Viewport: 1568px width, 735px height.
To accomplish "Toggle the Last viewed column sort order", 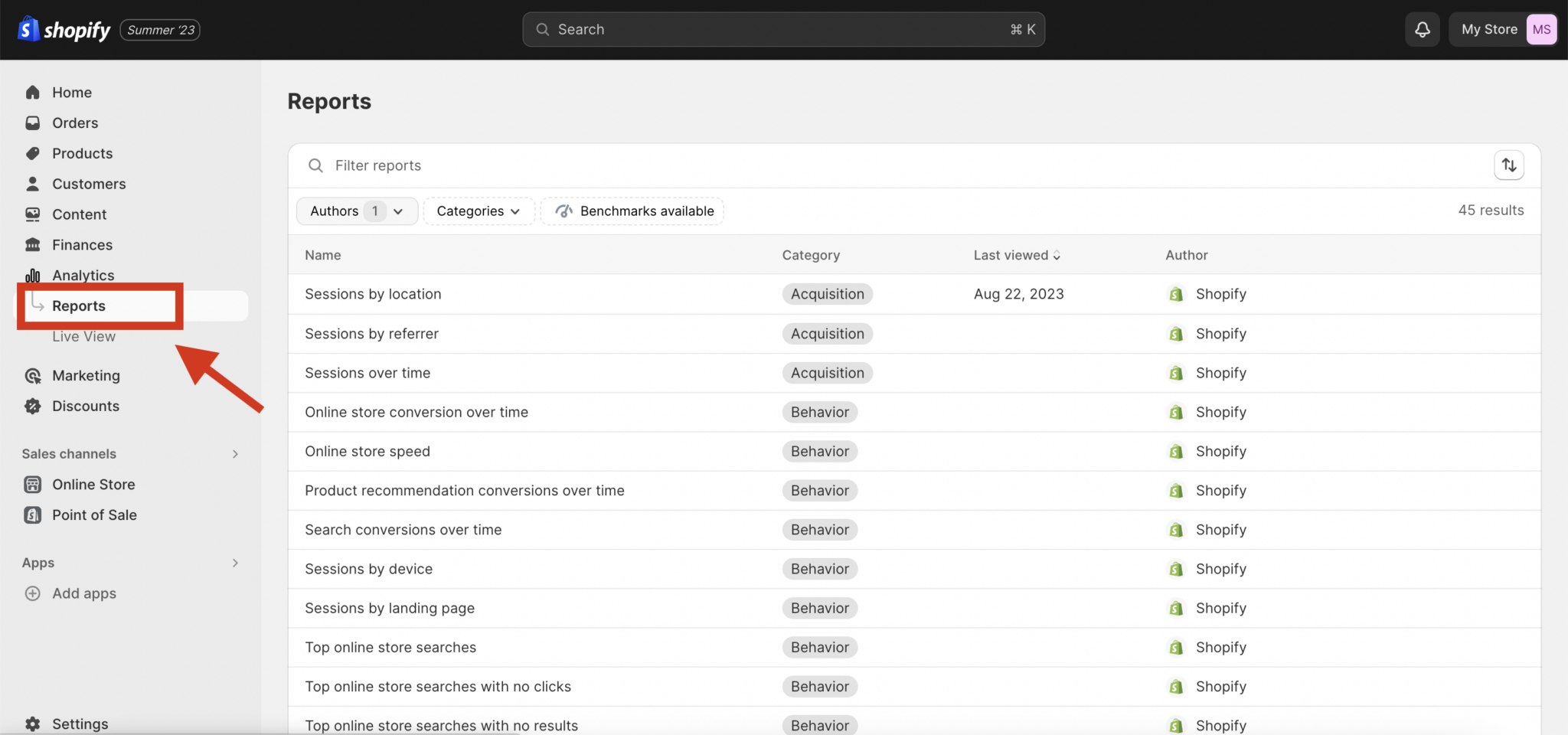I will pyautogui.click(x=1016, y=255).
